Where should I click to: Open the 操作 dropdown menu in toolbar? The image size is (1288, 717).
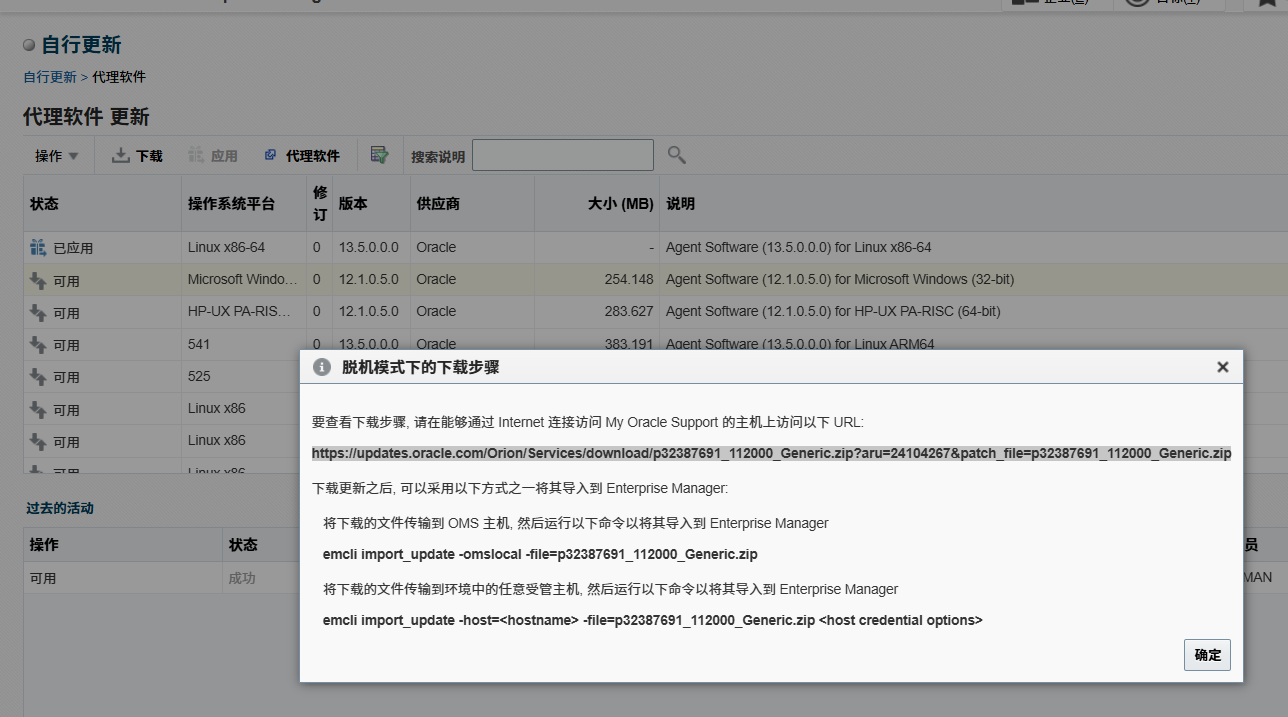[57, 156]
